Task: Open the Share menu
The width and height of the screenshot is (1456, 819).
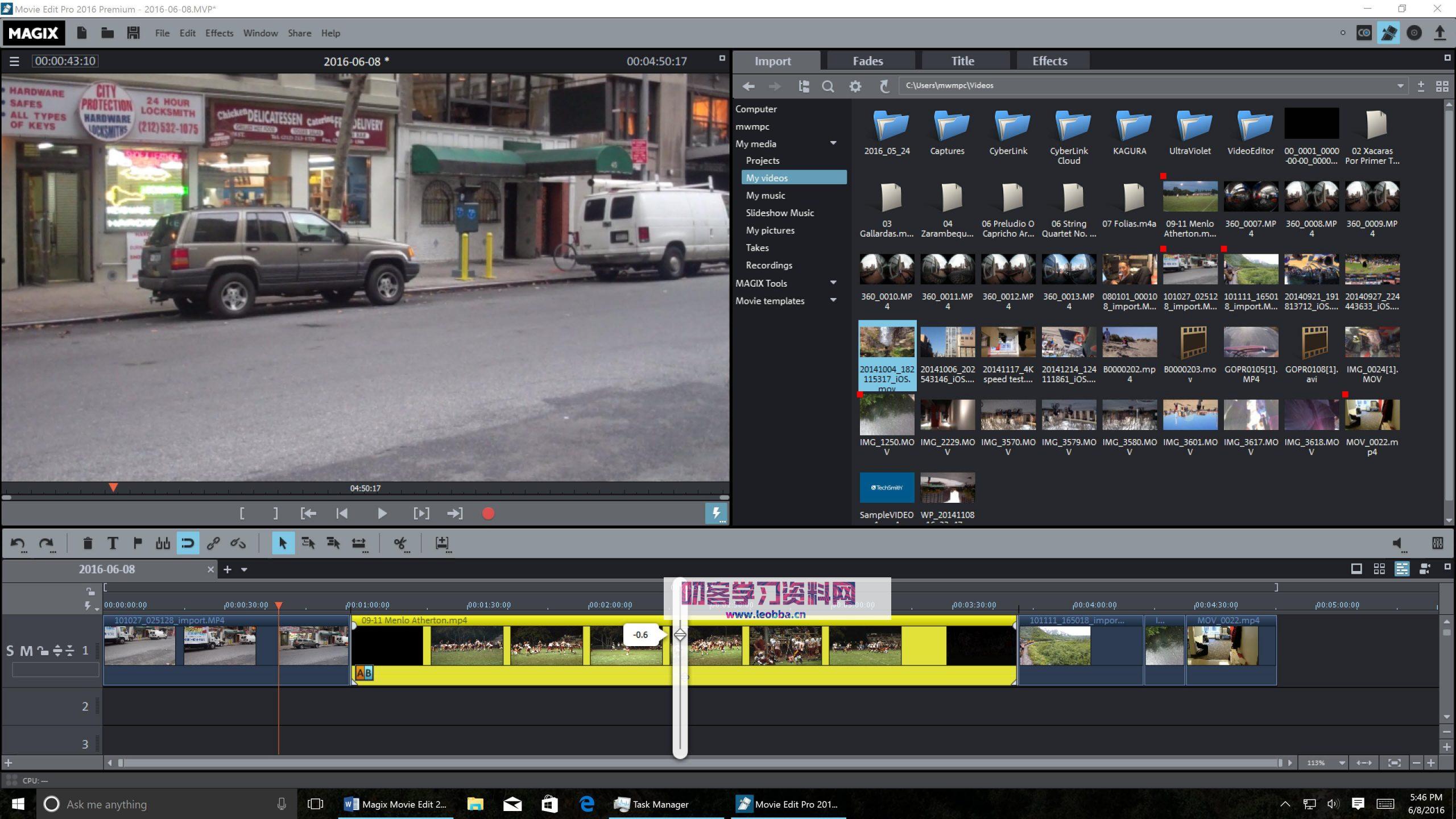Action: tap(299, 33)
